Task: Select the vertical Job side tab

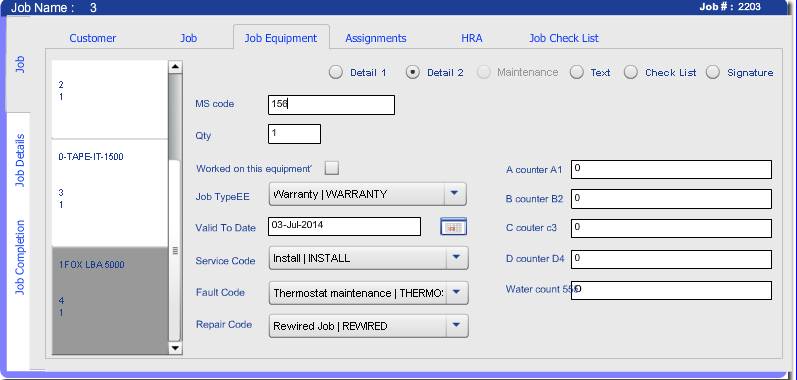Action: point(19,65)
